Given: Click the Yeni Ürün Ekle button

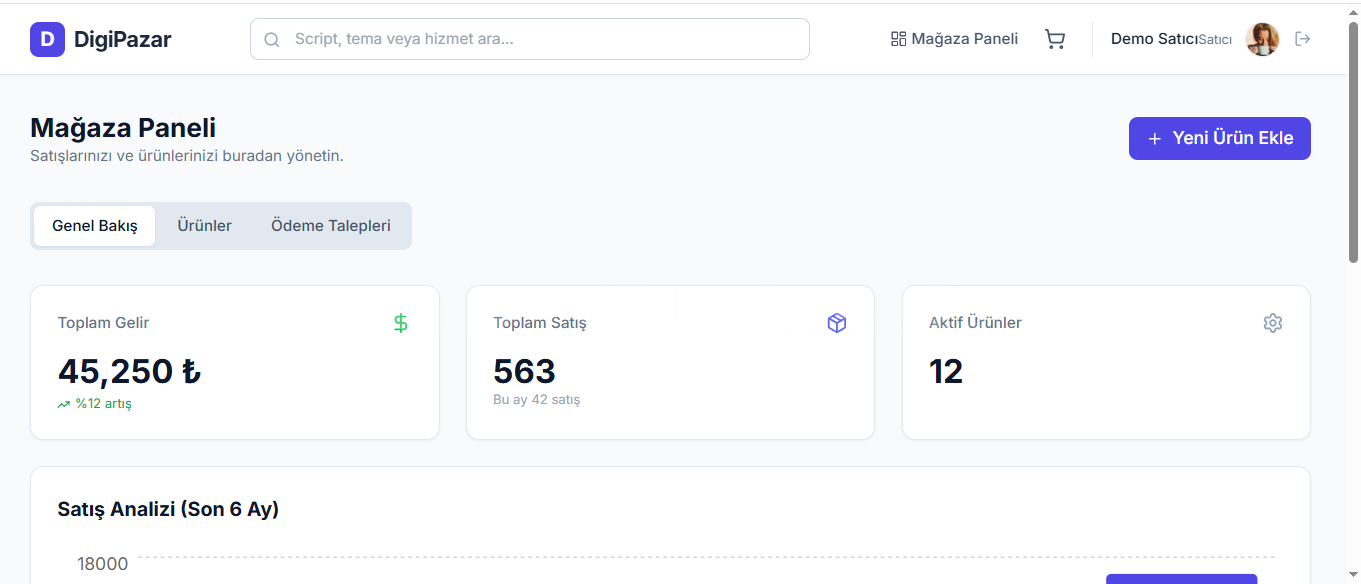Looking at the screenshot, I should pyautogui.click(x=1219, y=139).
